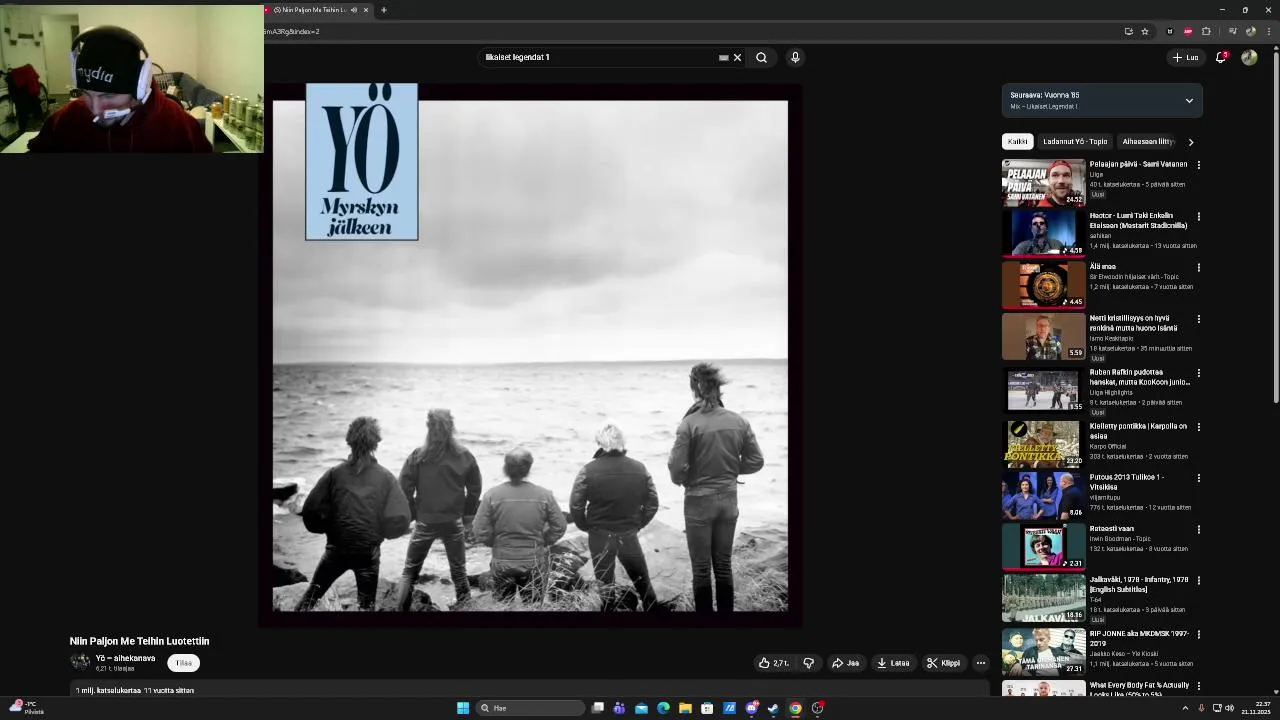This screenshot has height=720, width=1280.
Task: Dislike the video with the thumbs-down icon
Action: [809, 663]
